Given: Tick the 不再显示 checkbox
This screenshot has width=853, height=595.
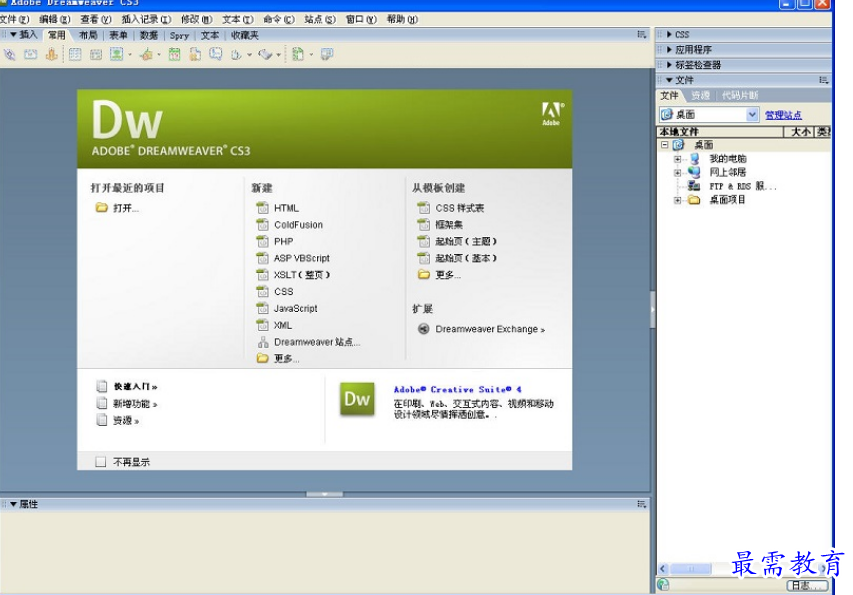Looking at the screenshot, I should (100, 462).
